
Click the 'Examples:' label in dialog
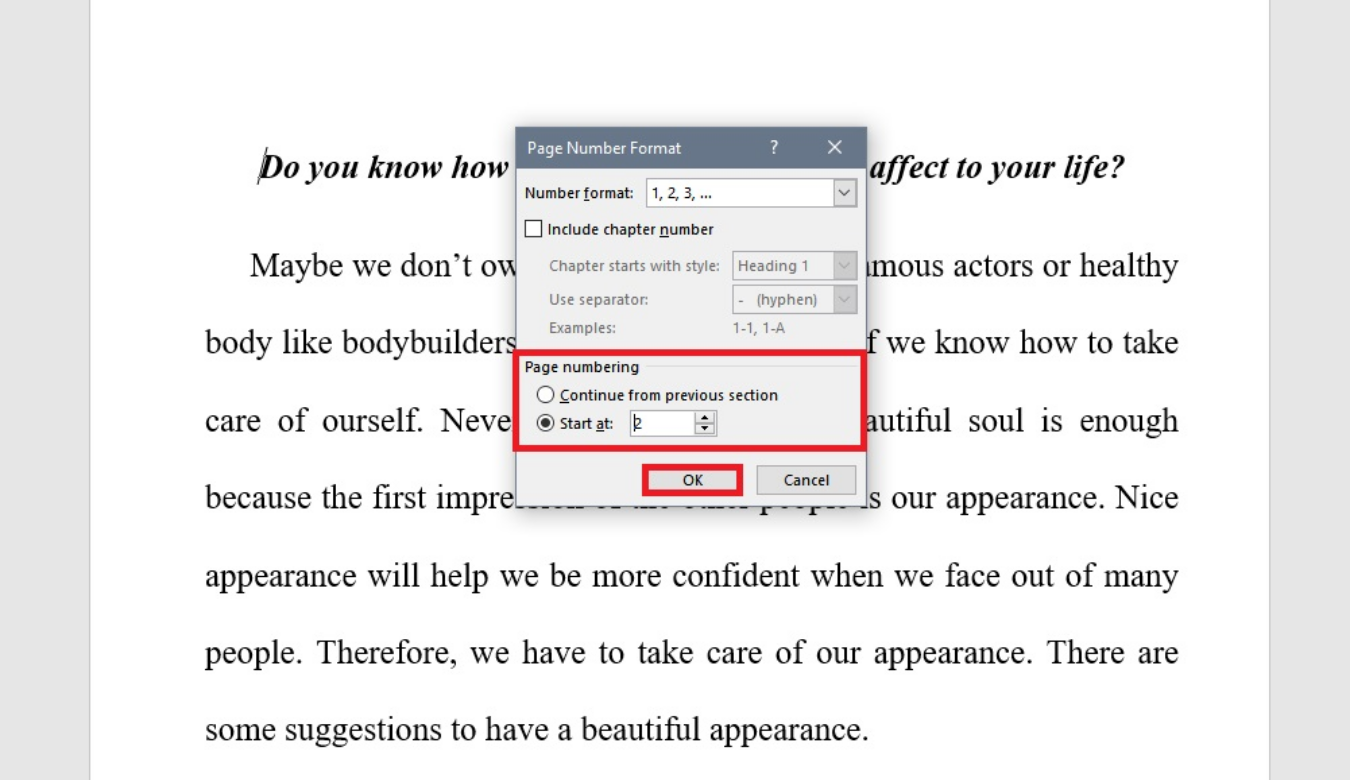pos(582,327)
